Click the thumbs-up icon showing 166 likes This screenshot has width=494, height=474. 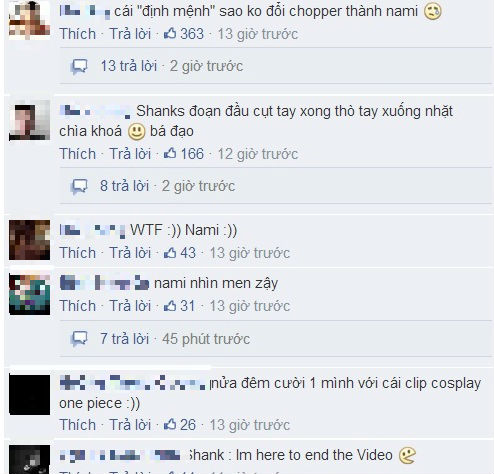(x=170, y=153)
